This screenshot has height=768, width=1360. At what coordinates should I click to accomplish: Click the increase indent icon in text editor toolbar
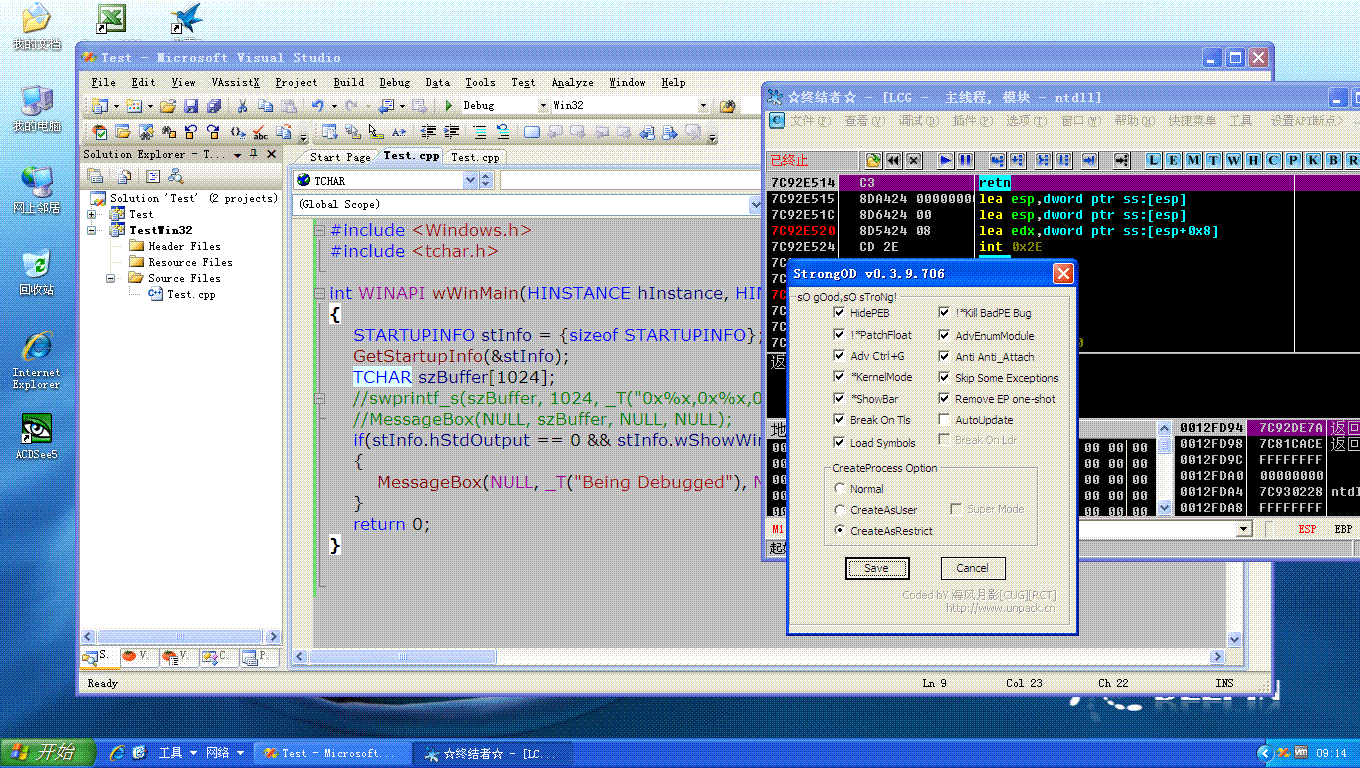point(451,132)
